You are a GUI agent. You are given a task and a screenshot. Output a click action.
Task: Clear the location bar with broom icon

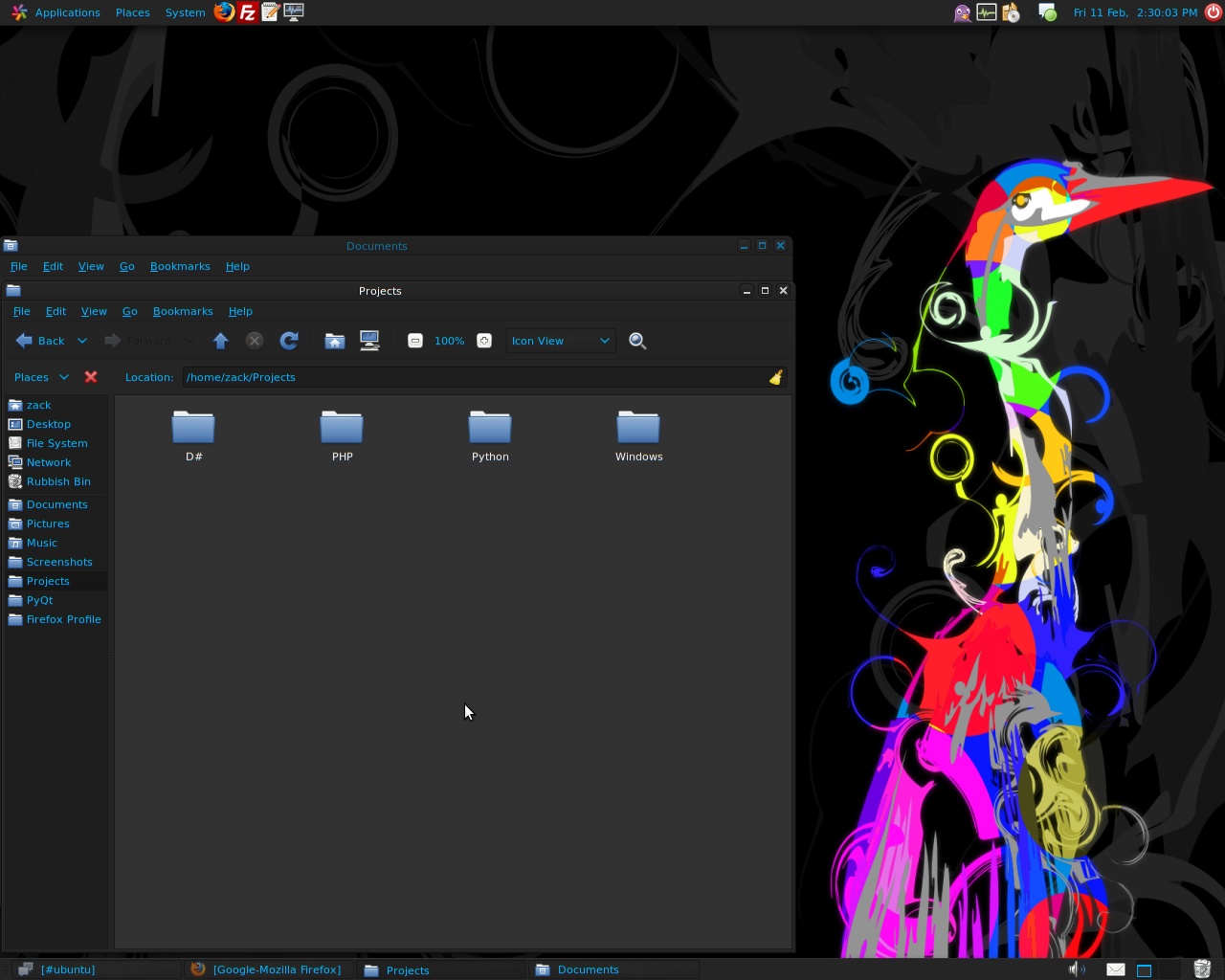[x=776, y=377]
